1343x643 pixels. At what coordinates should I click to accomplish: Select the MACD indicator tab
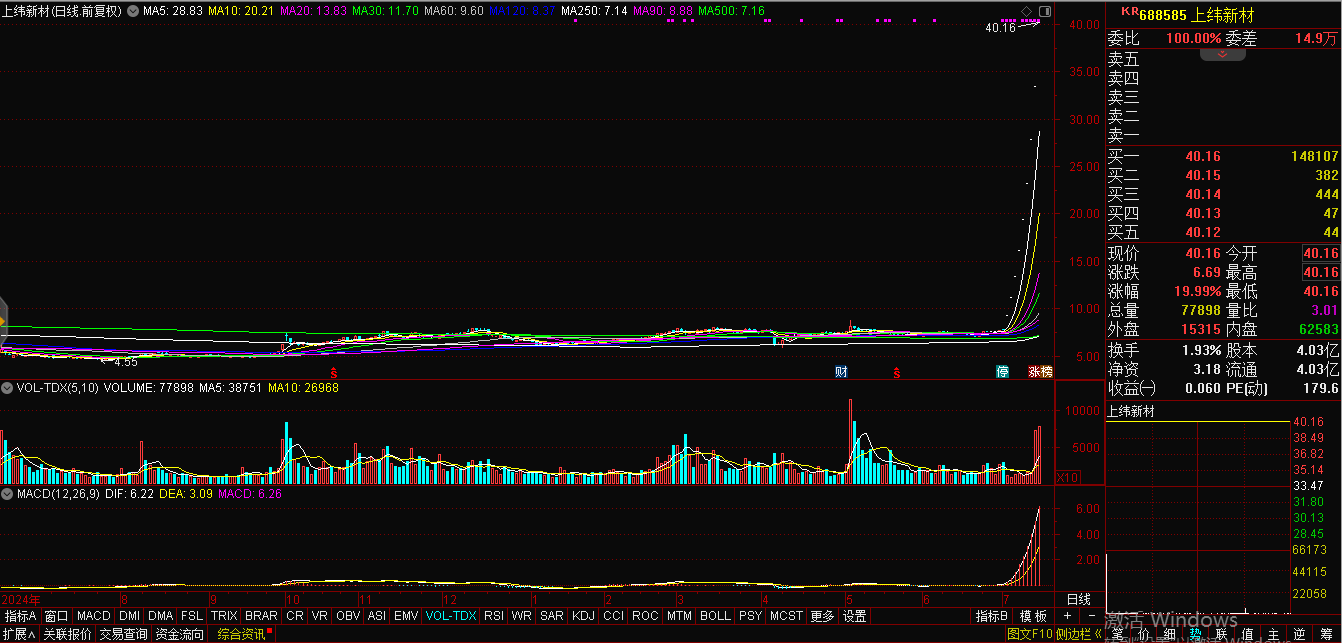pos(93,616)
